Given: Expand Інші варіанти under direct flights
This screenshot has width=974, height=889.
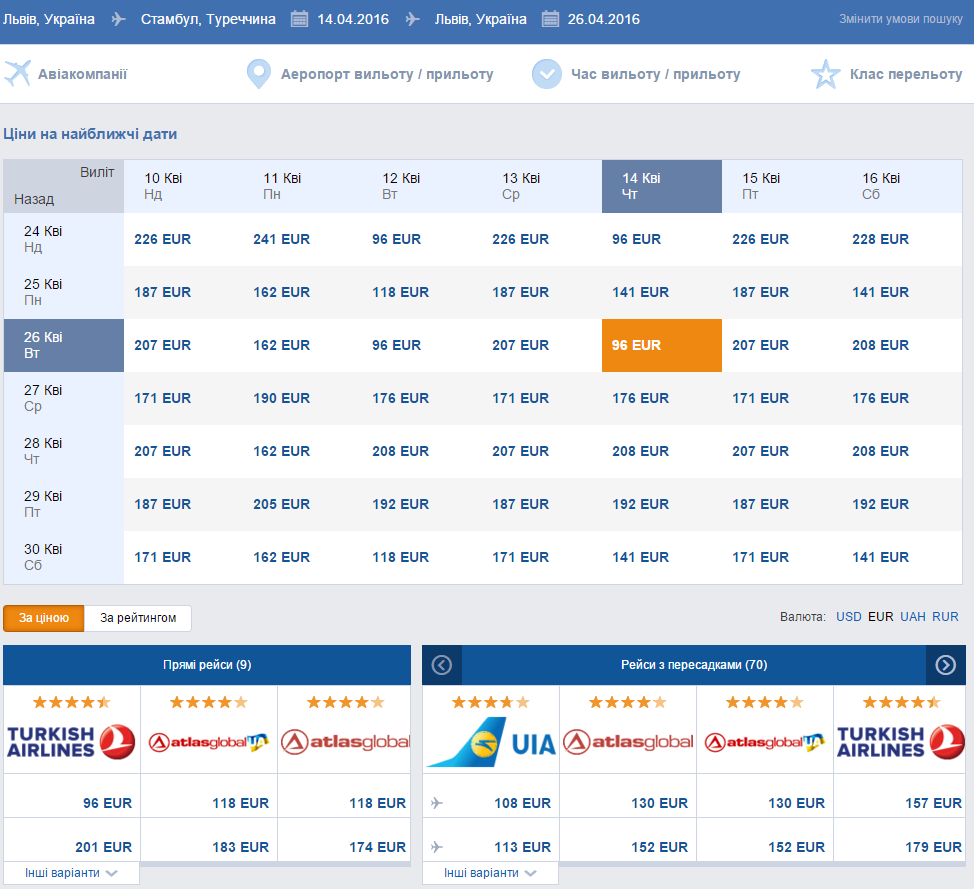Looking at the screenshot, I should 71,873.
